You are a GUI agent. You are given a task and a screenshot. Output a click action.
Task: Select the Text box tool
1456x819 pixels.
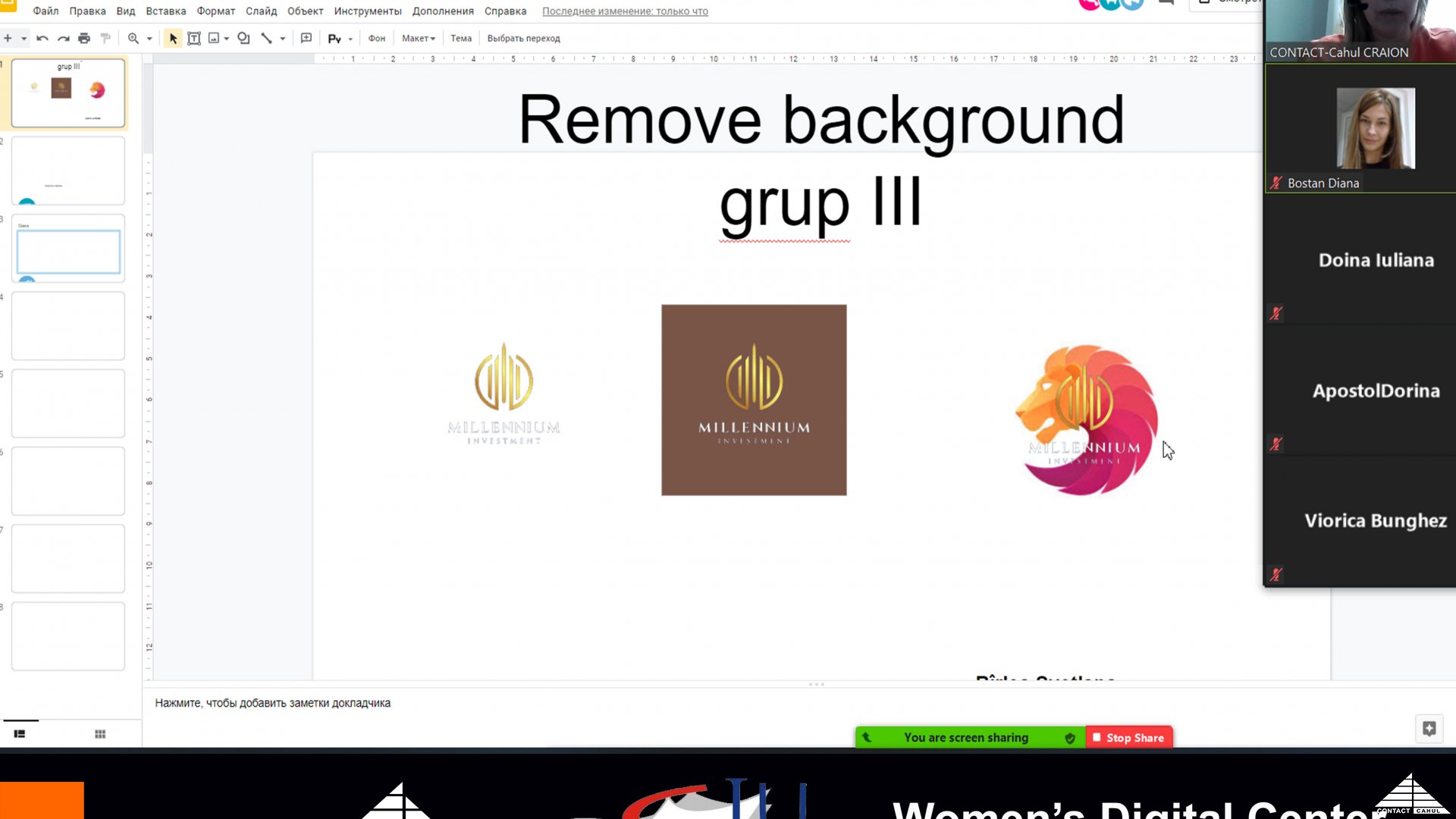point(194,38)
